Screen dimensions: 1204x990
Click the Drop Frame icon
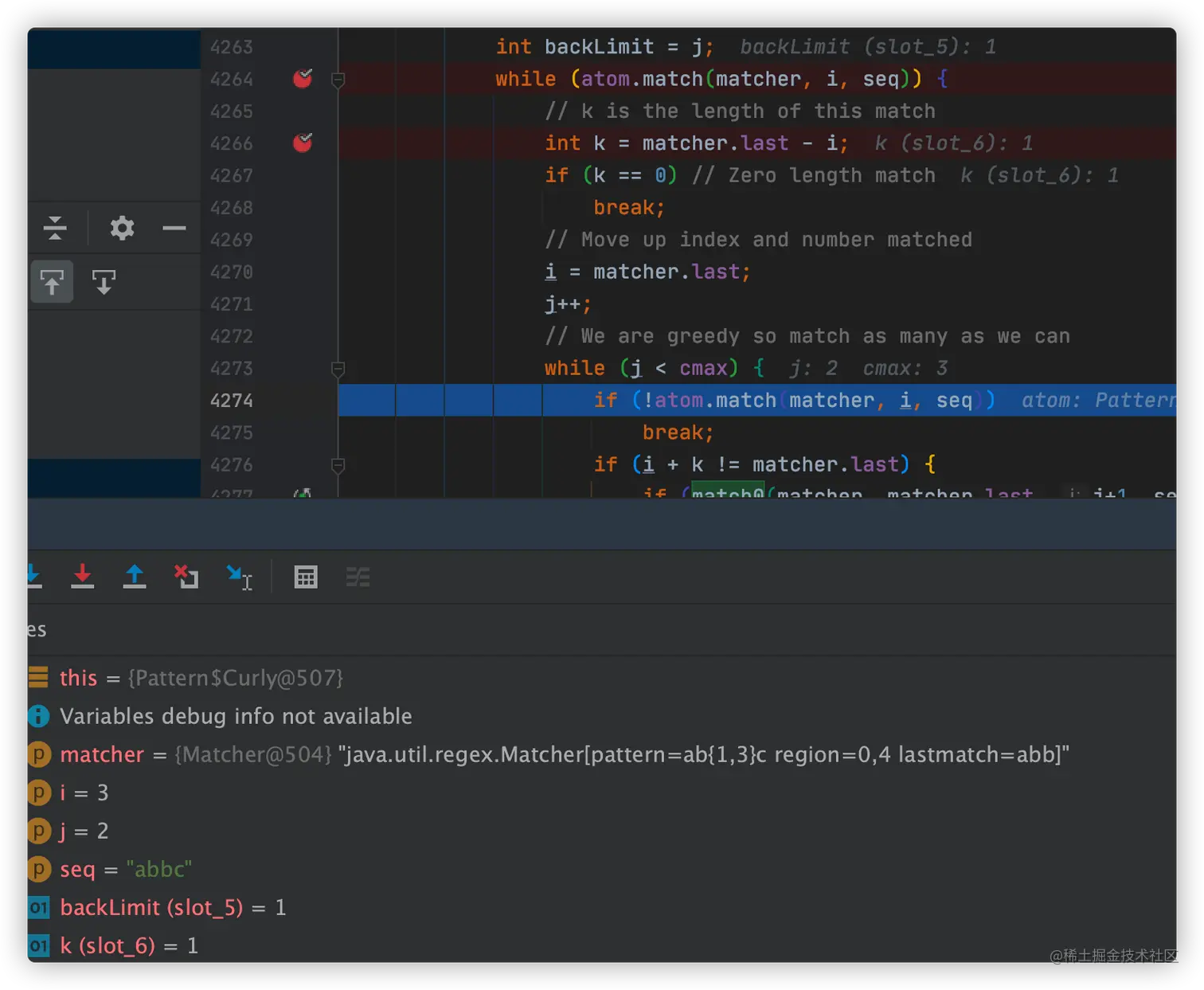[x=186, y=576]
